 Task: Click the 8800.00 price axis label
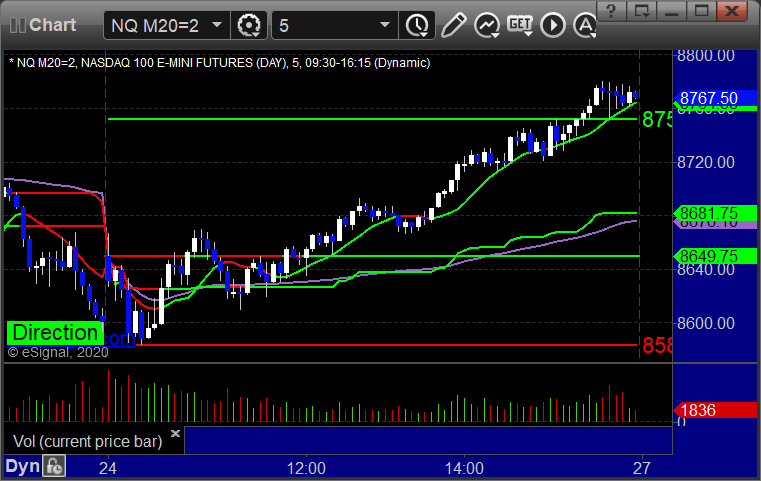click(x=706, y=55)
